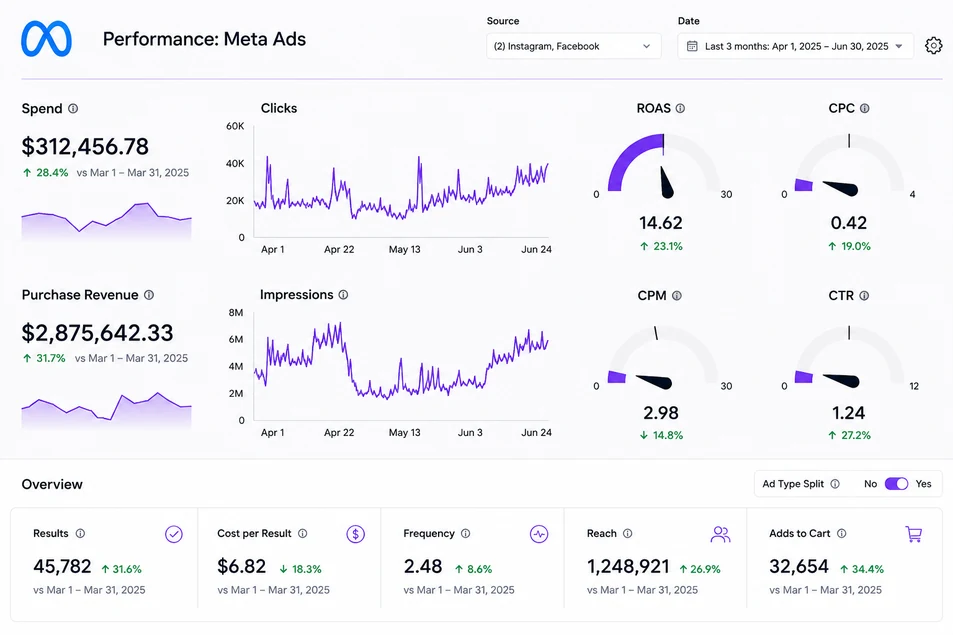Click the CTR gauge chart
The image size is (953, 635).
coord(848,357)
